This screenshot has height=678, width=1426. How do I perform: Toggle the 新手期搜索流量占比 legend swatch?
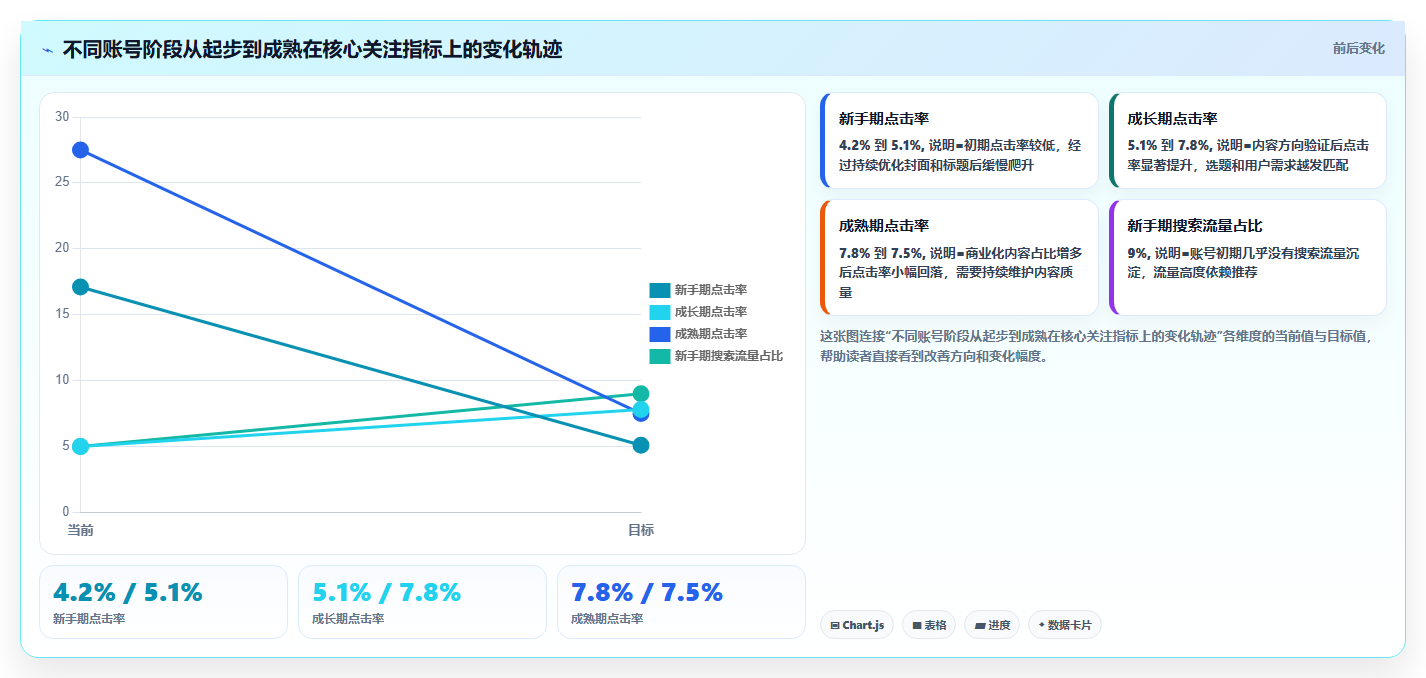[659, 356]
